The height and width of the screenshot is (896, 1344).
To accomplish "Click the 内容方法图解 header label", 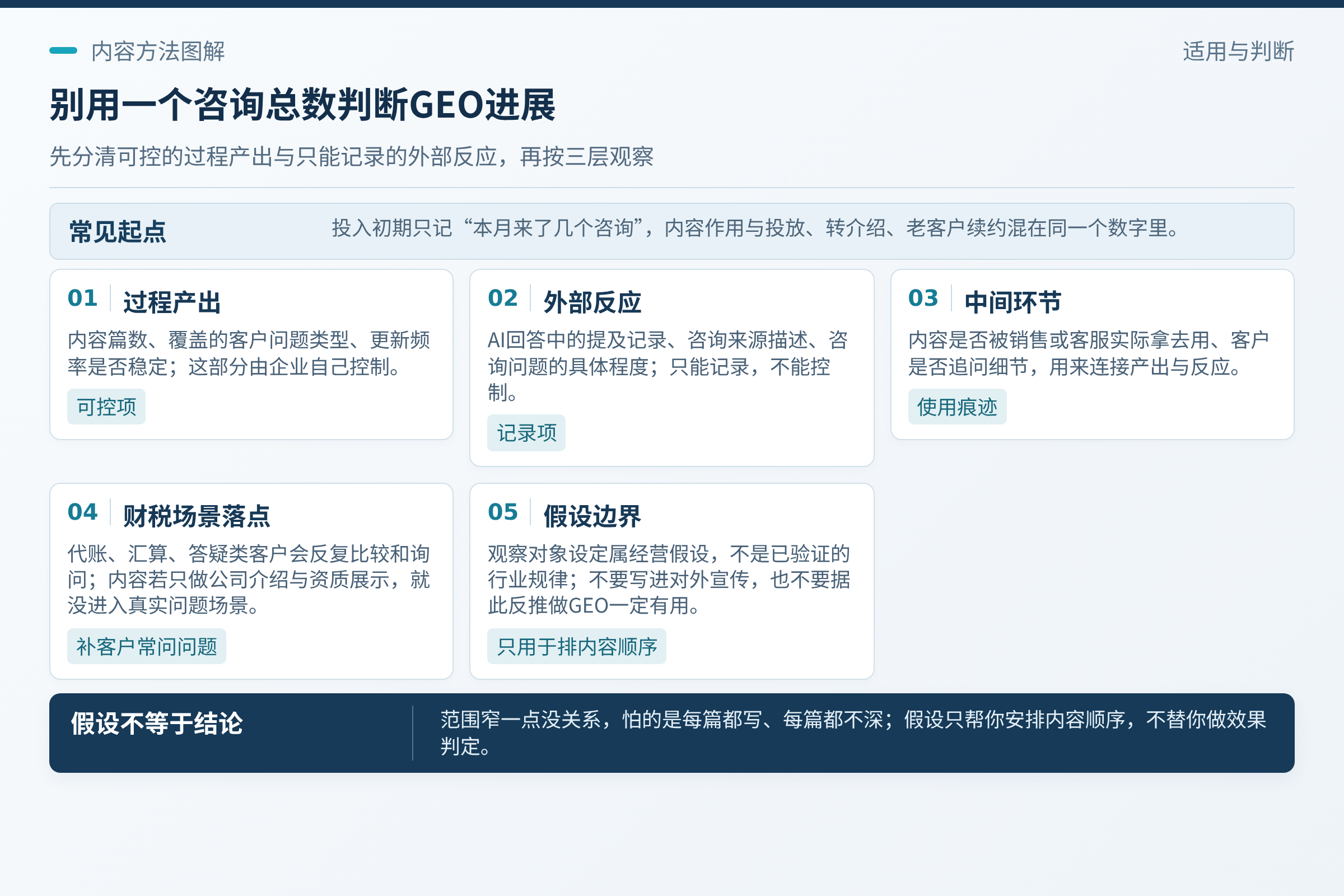I will tap(158, 52).
